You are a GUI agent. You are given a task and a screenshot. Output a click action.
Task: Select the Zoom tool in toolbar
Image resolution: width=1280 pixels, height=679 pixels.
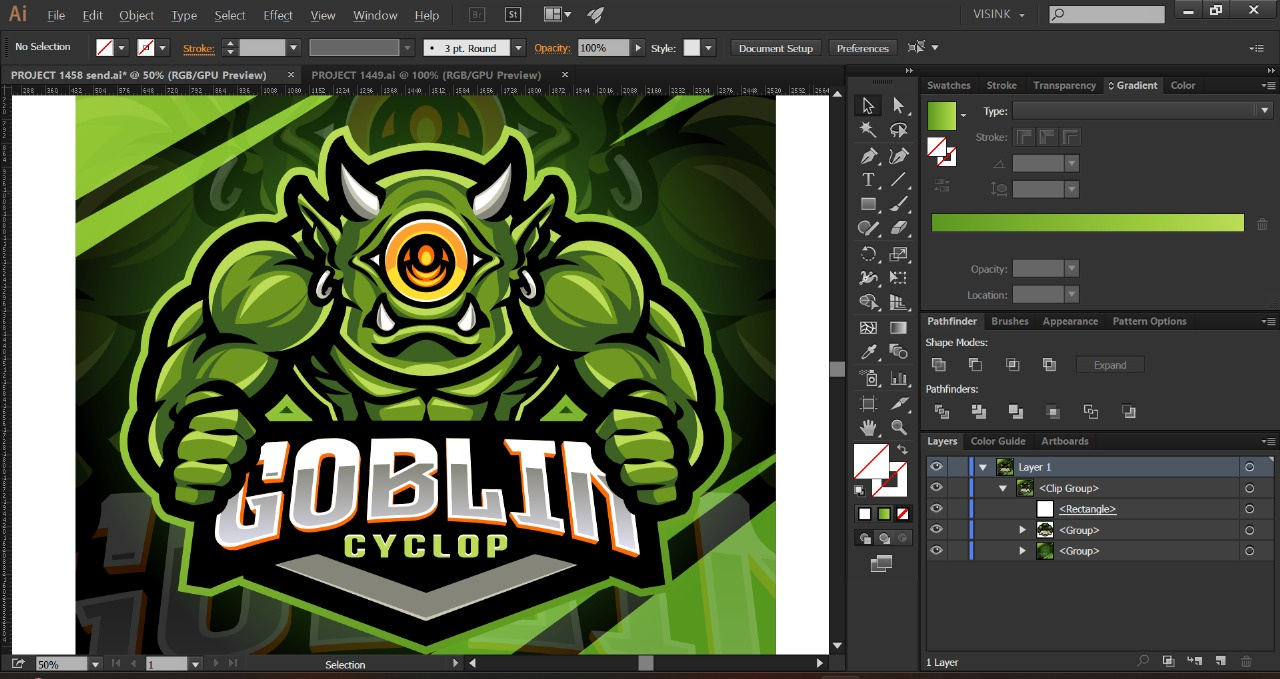click(898, 427)
